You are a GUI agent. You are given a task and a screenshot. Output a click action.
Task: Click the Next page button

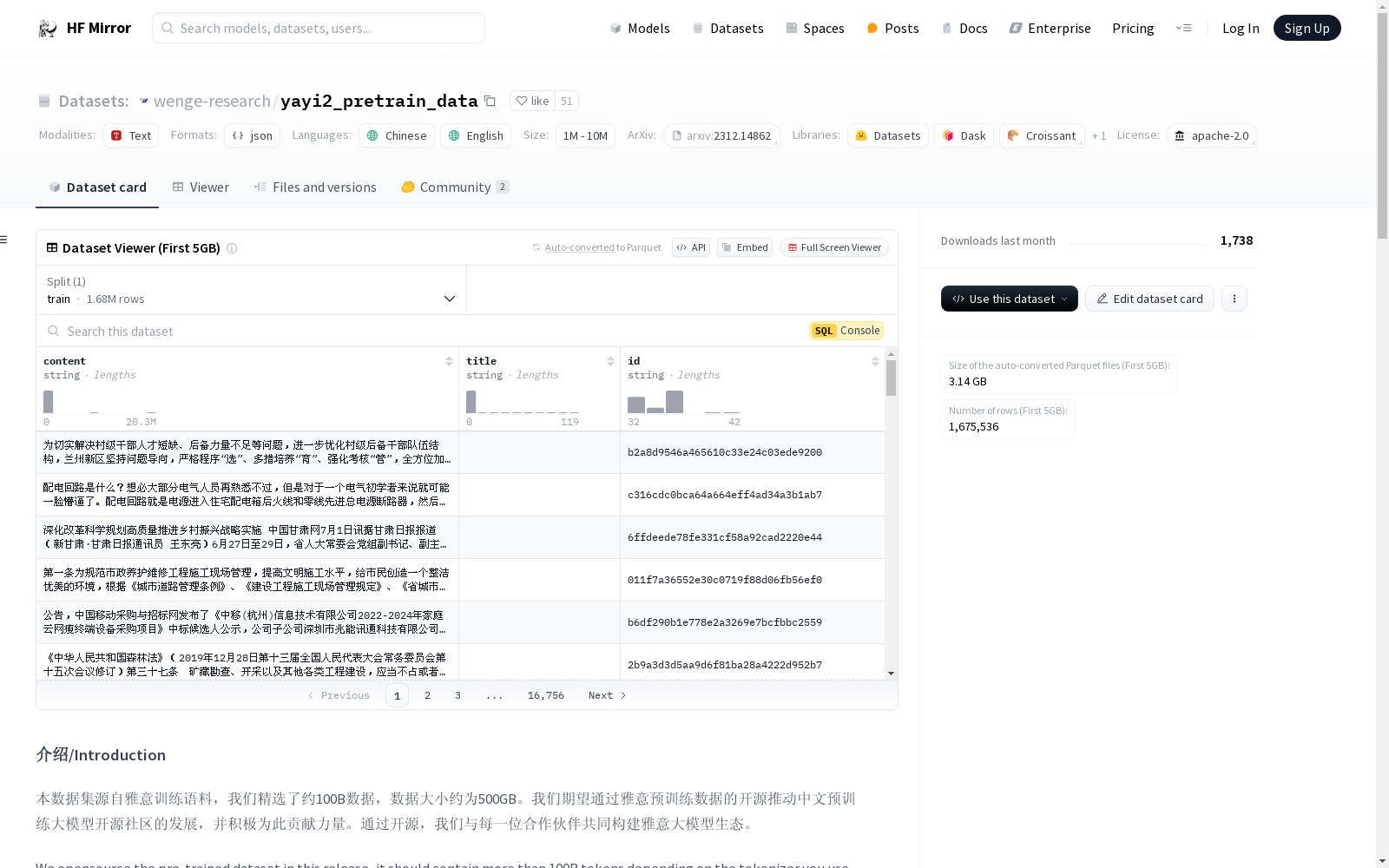pos(607,695)
